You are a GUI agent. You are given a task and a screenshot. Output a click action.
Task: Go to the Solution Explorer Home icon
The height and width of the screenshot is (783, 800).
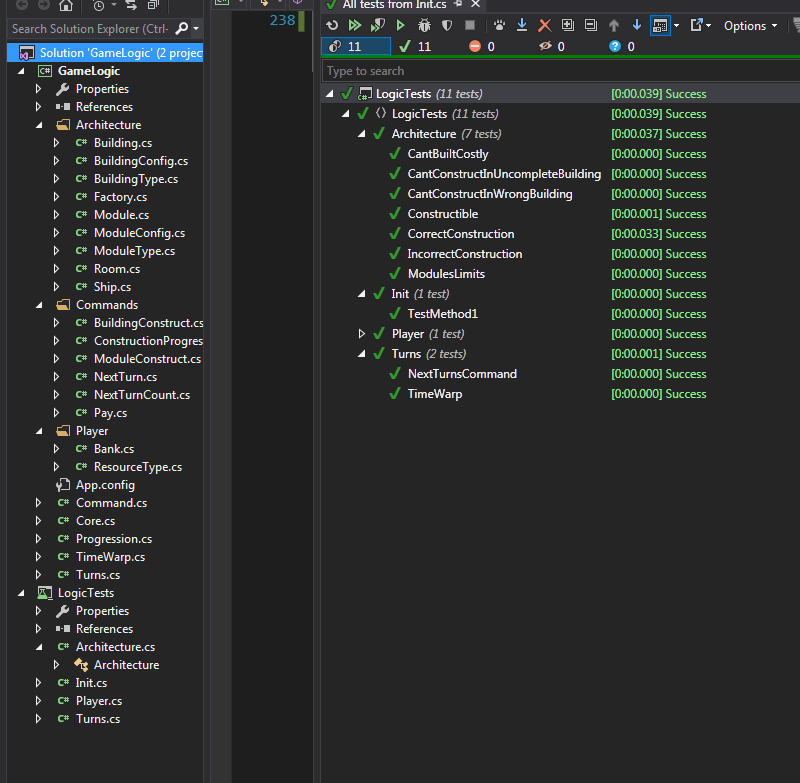(66, 5)
